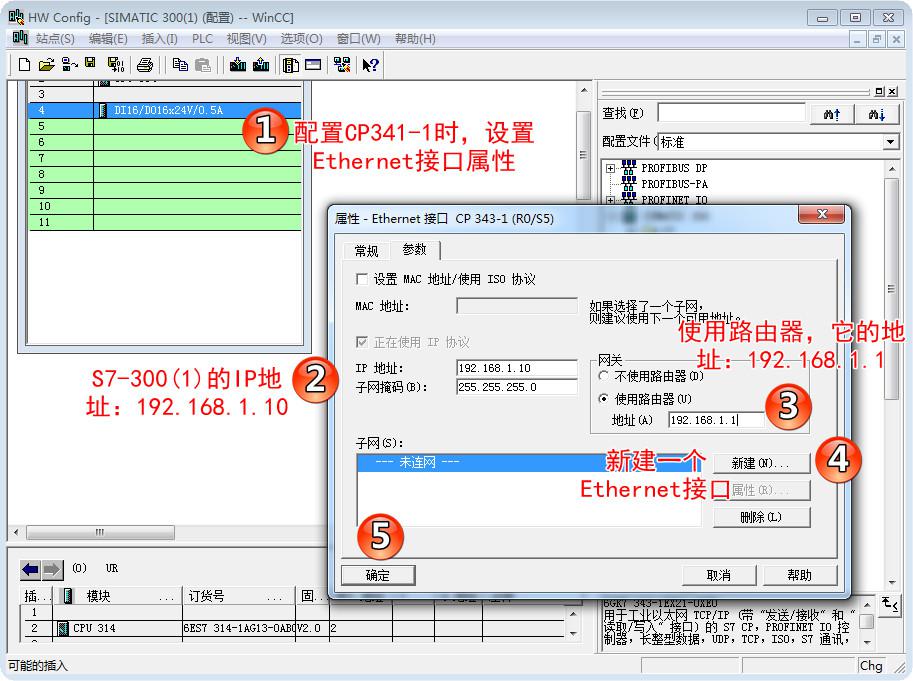Click the rack pane horizontal scrollbar thumb
This screenshot has width=913, height=681.
coord(100,532)
